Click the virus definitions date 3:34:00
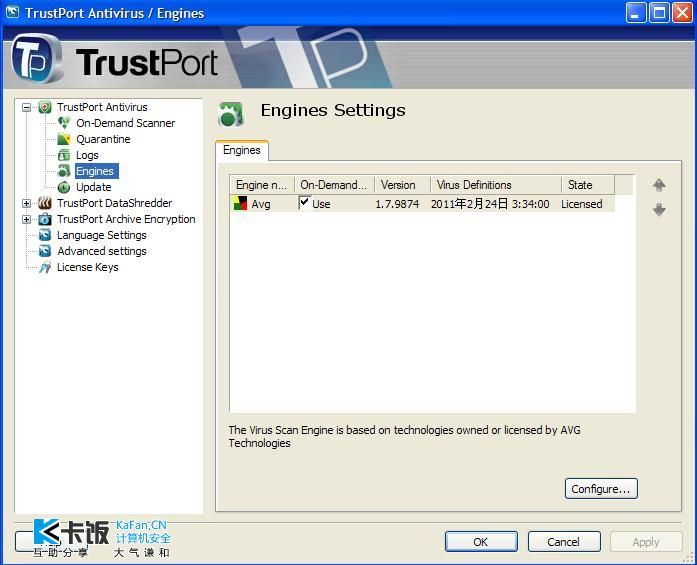Viewport: 697px width, 565px height. click(x=490, y=204)
